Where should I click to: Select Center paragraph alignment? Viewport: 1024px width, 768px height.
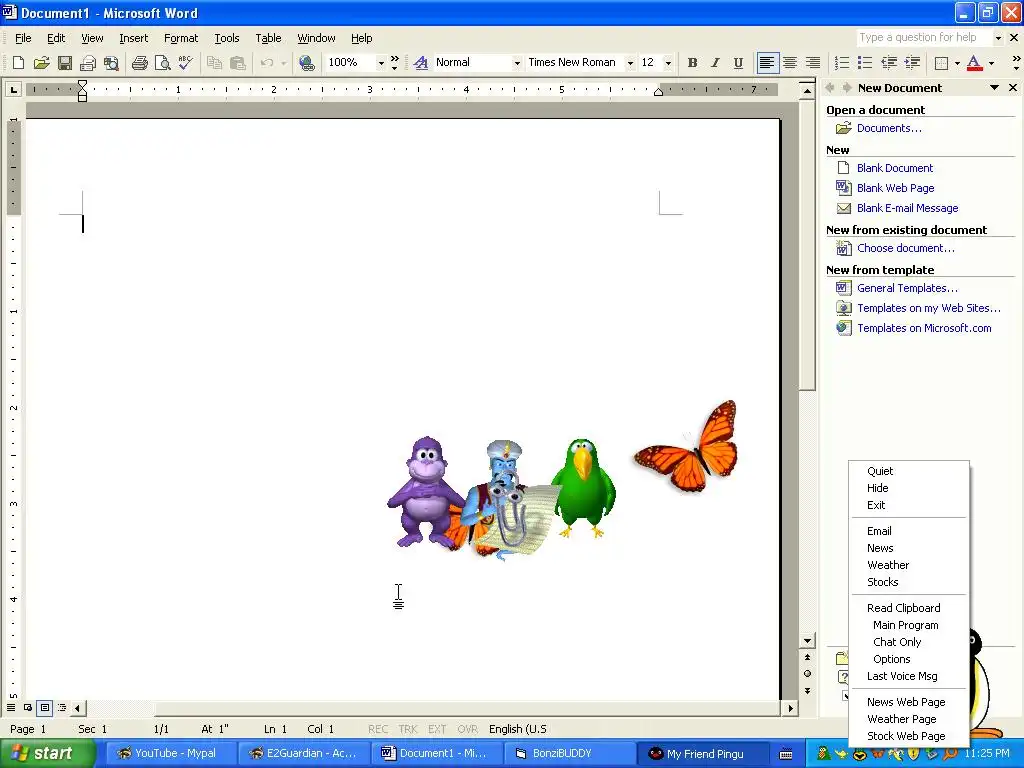coord(790,63)
